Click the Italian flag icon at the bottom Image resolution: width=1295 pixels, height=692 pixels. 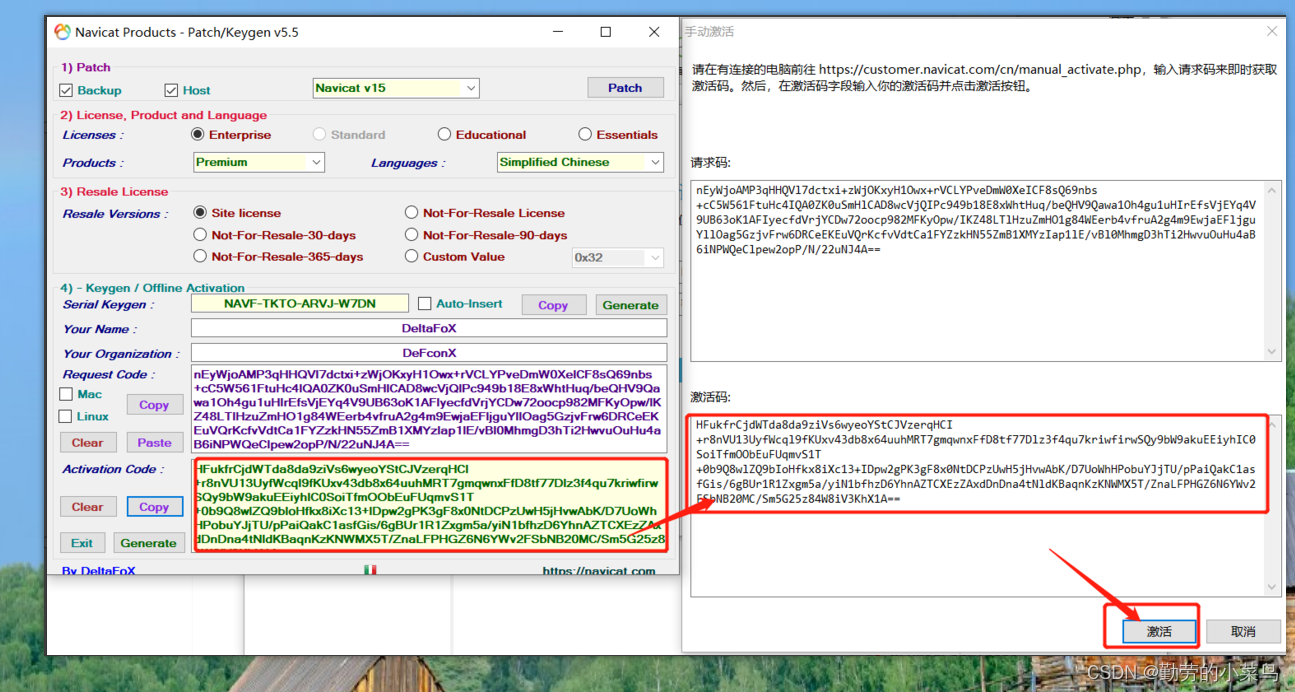coord(370,570)
